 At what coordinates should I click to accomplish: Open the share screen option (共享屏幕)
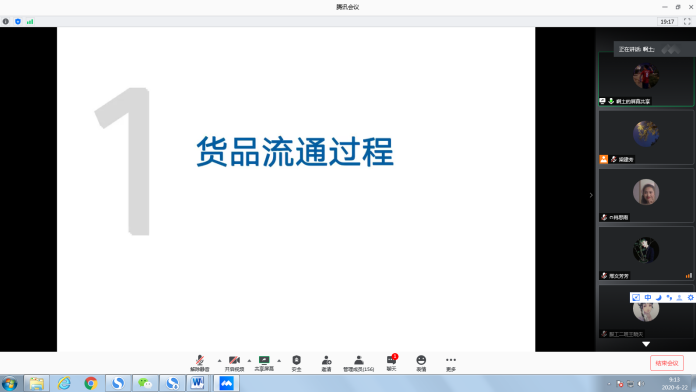click(x=264, y=363)
